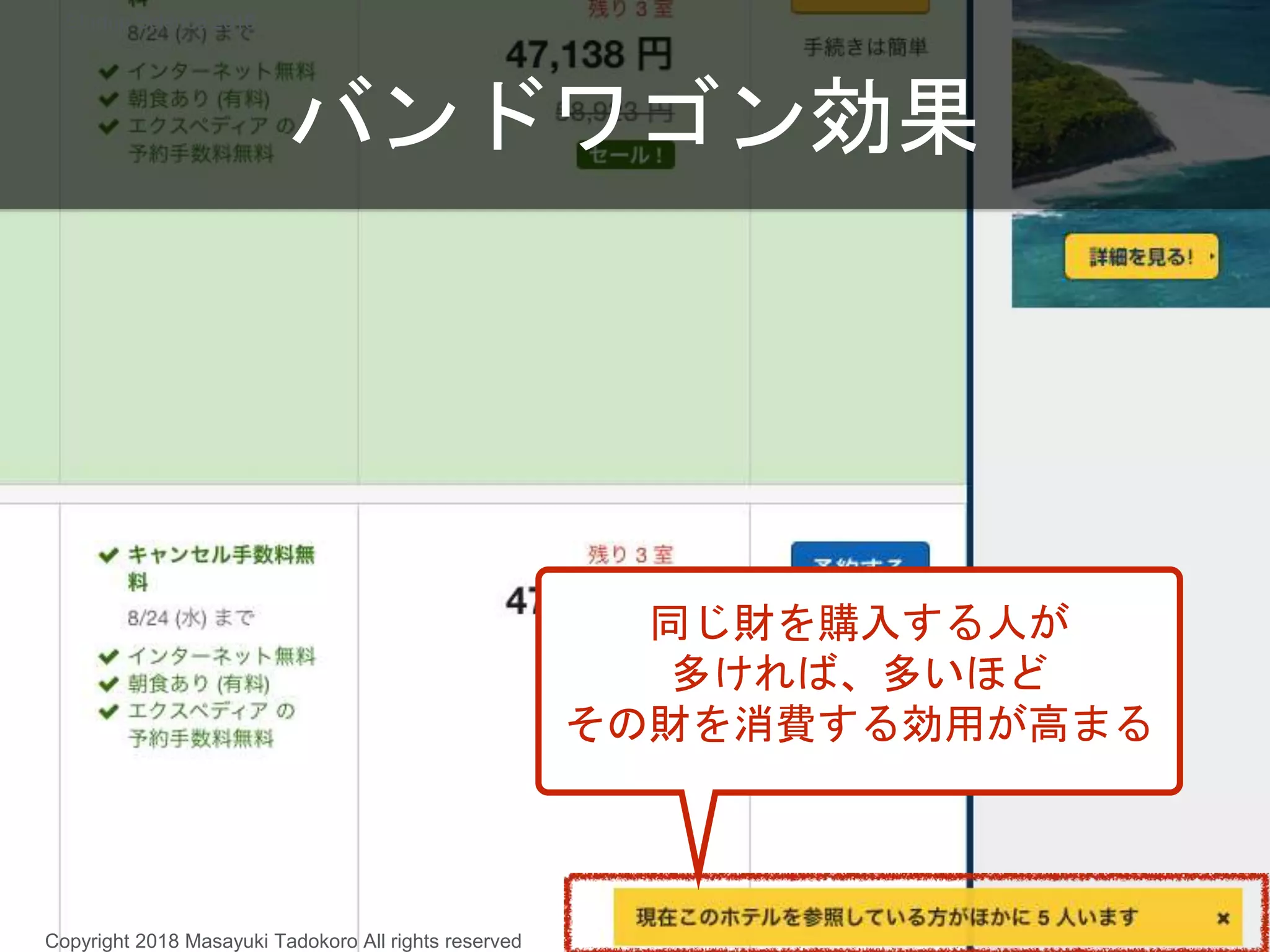Click the yellow 詳細を見る! button
The height and width of the screenshot is (952, 1270).
coord(1141,256)
